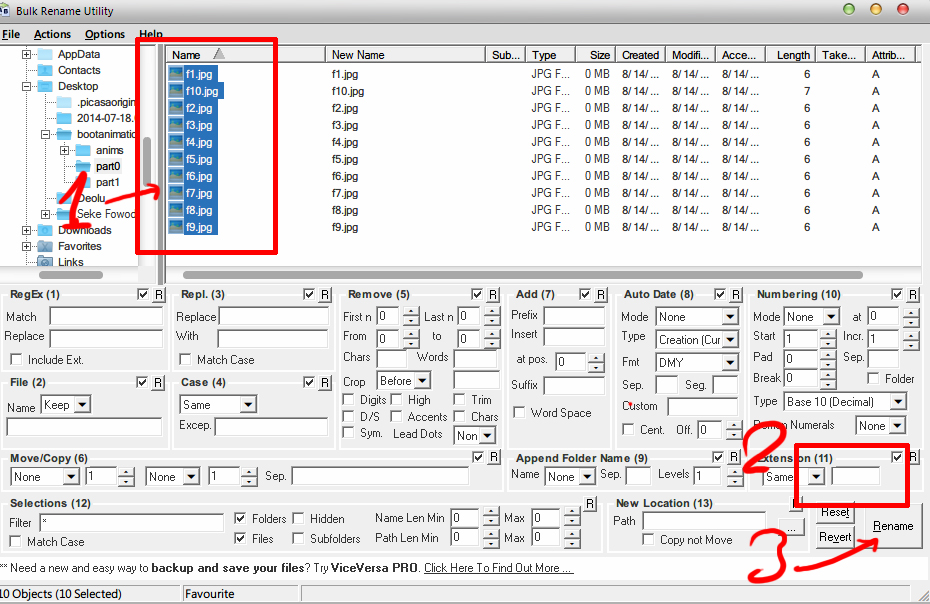
Task: Click the Links folder icon in tree
Action: click(45, 262)
